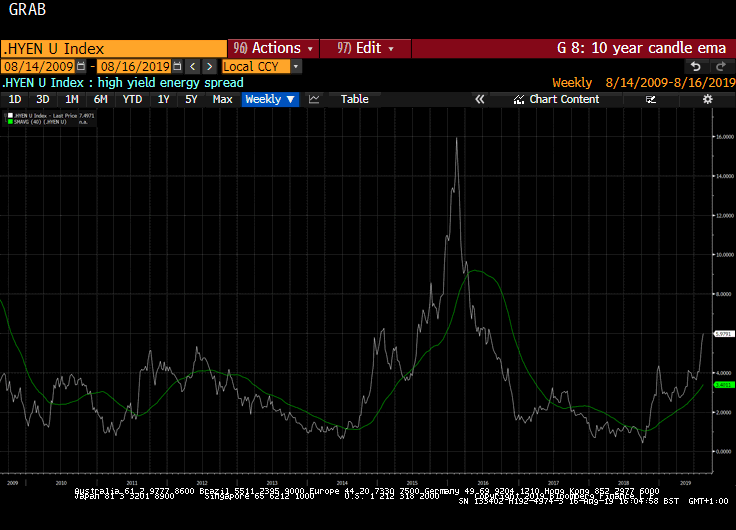Click the GRAB label at top
Screen dimensions: 736x530
(x=27, y=9)
